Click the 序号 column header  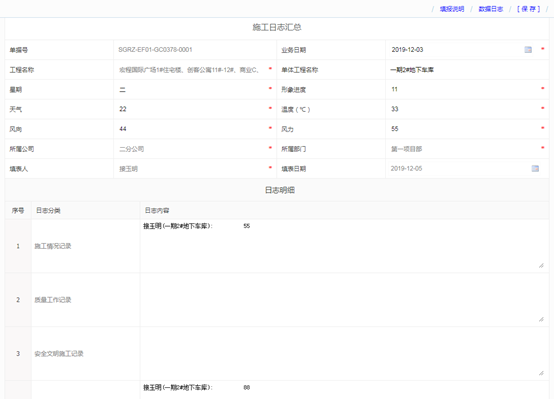click(x=18, y=211)
